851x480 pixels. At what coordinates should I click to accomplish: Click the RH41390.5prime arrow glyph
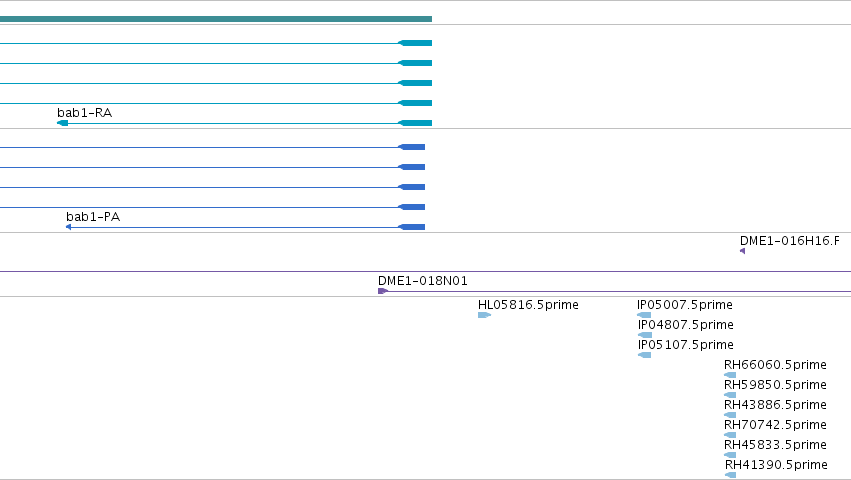[731, 475]
